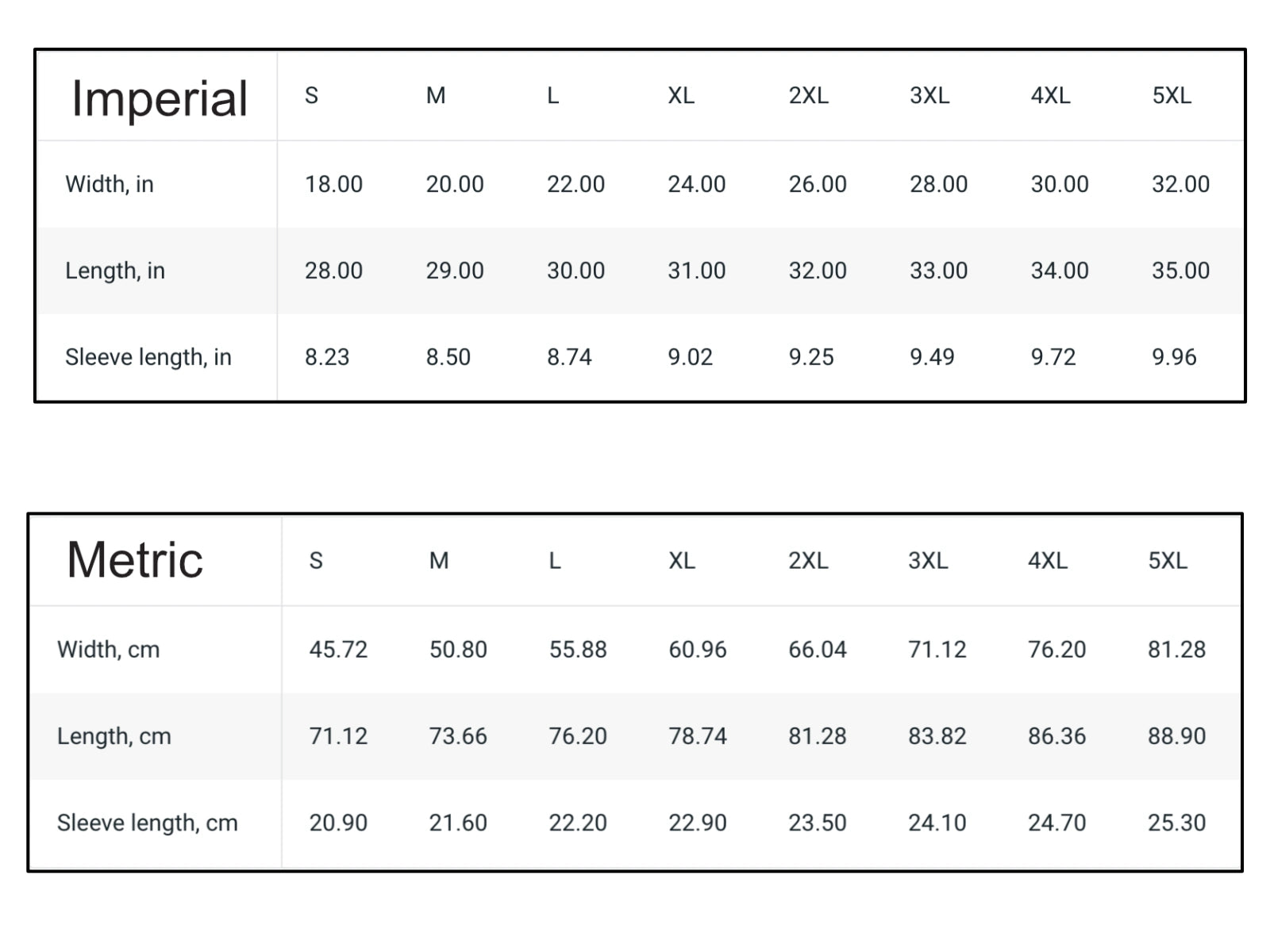Select the 9.96 sleeve length value
1270x952 pixels.
coord(1174,357)
